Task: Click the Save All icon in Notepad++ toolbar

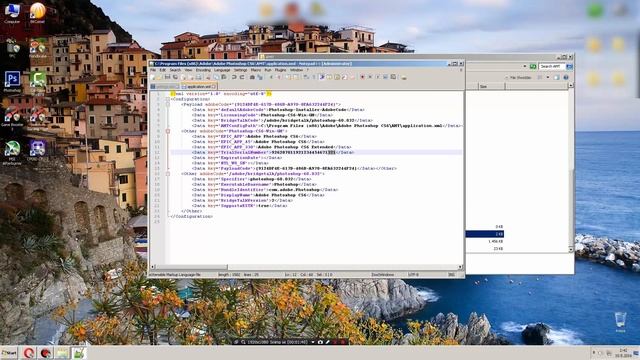Action: (x=175, y=77)
